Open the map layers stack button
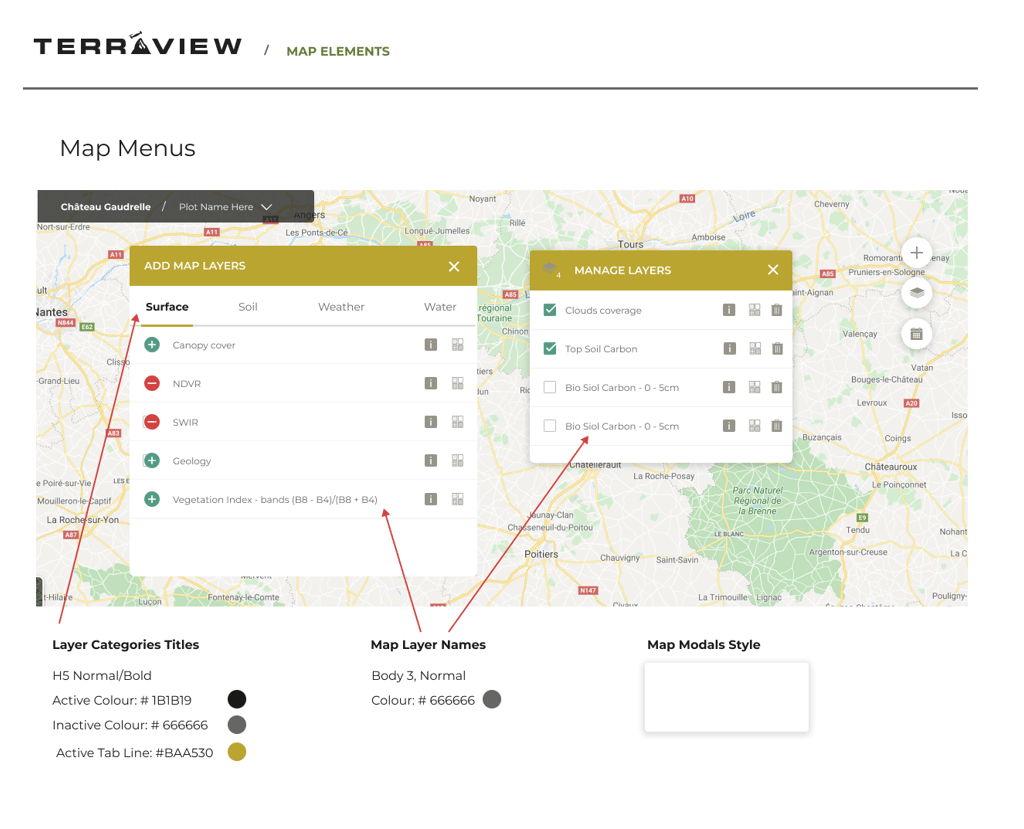The width and height of the screenshot is (1024, 829). click(x=917, y=292)
